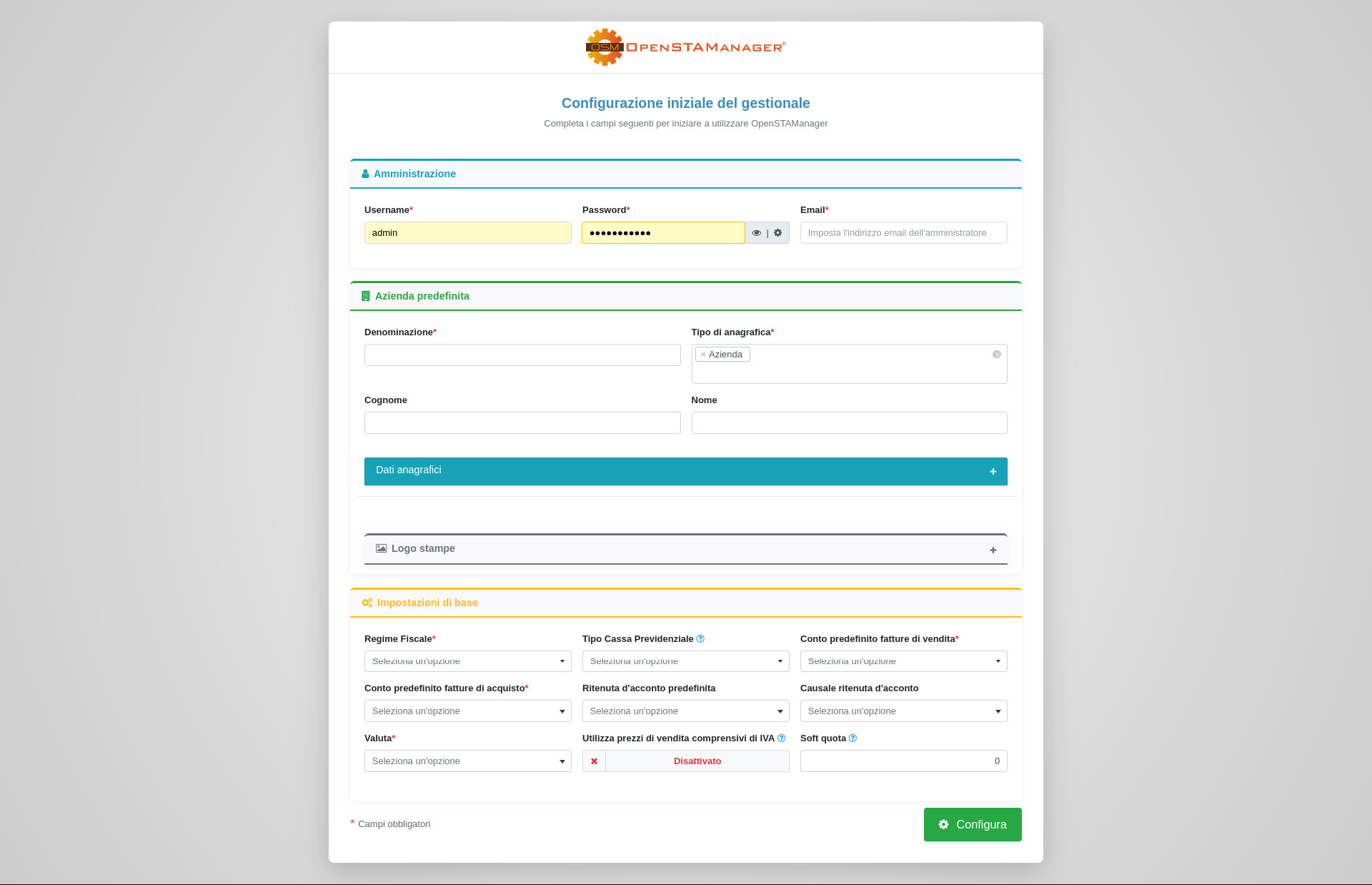Click help icon next to Soft quota
The width and height of the screenshot is (1372, 885).
pyautogui.click(x=852, y=738)
